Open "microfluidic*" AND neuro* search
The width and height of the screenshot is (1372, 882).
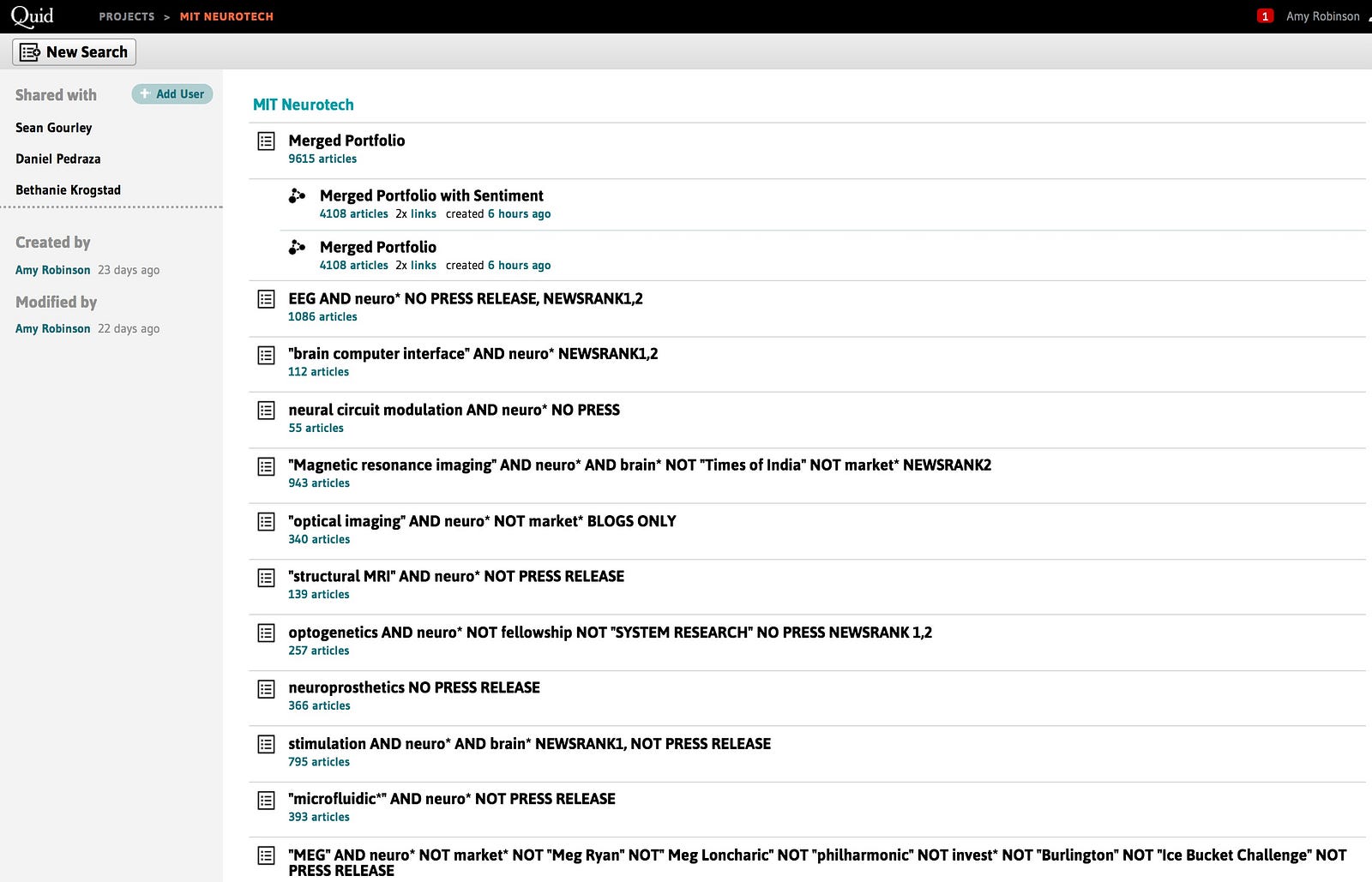[x=452, y=799]
